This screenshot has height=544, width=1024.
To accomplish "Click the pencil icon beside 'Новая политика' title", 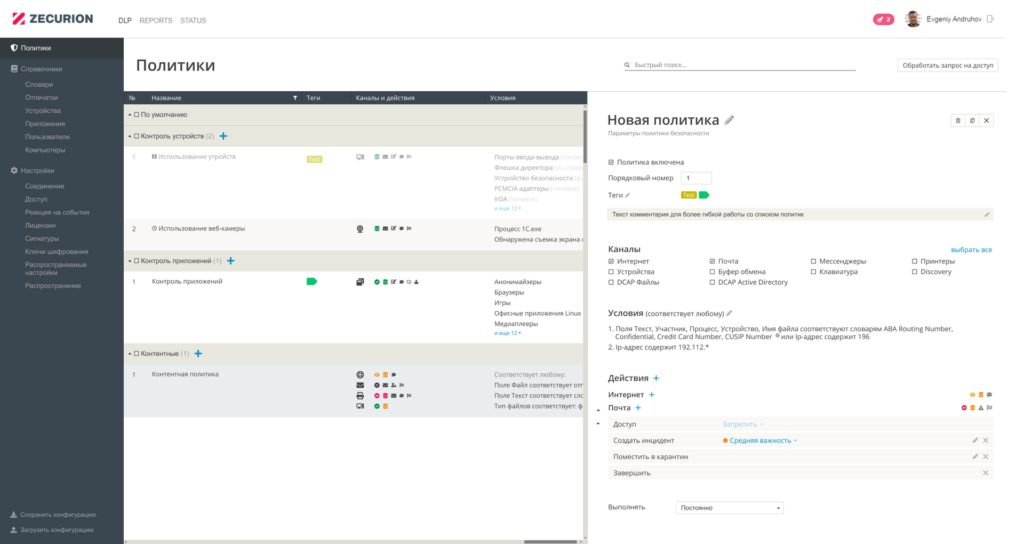I will pos(730,119).
